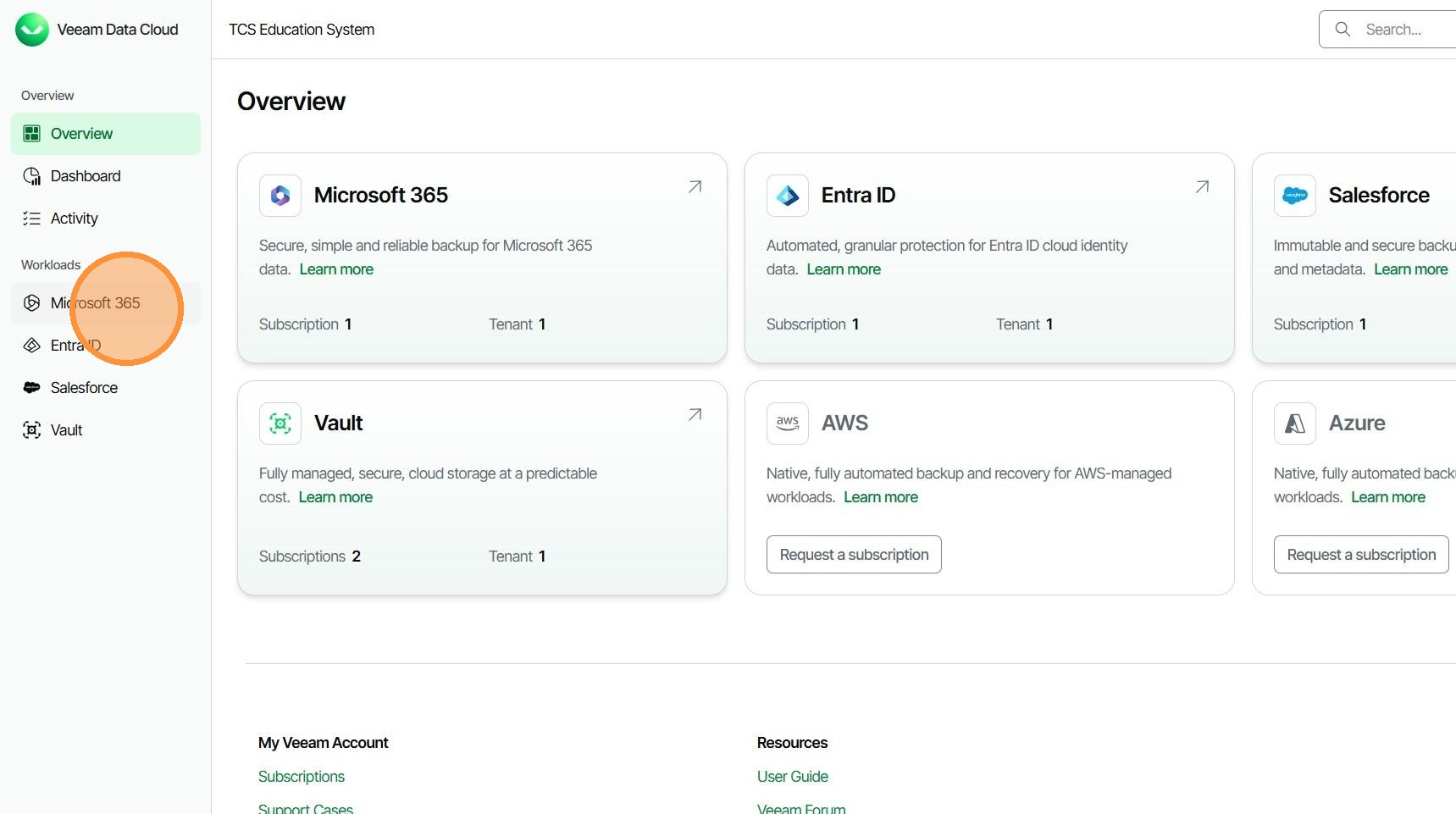The height and width of the screenshot is (814, 1456).
Task: Click the AWS logo icon
Action: [788, 424]
